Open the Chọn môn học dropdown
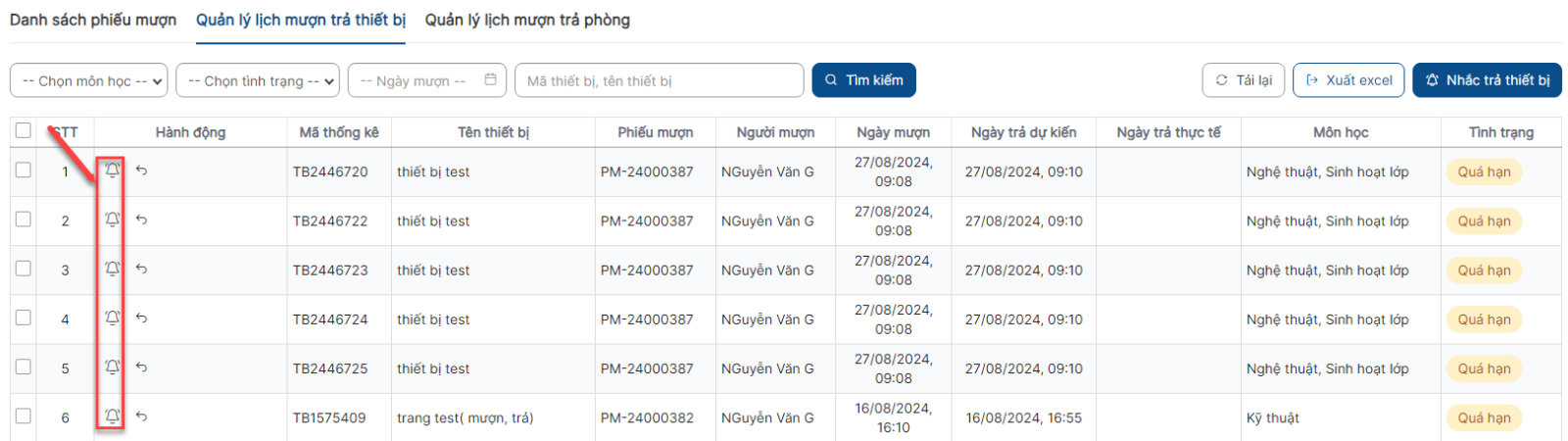1568x441 pixels. pos(89,80)
